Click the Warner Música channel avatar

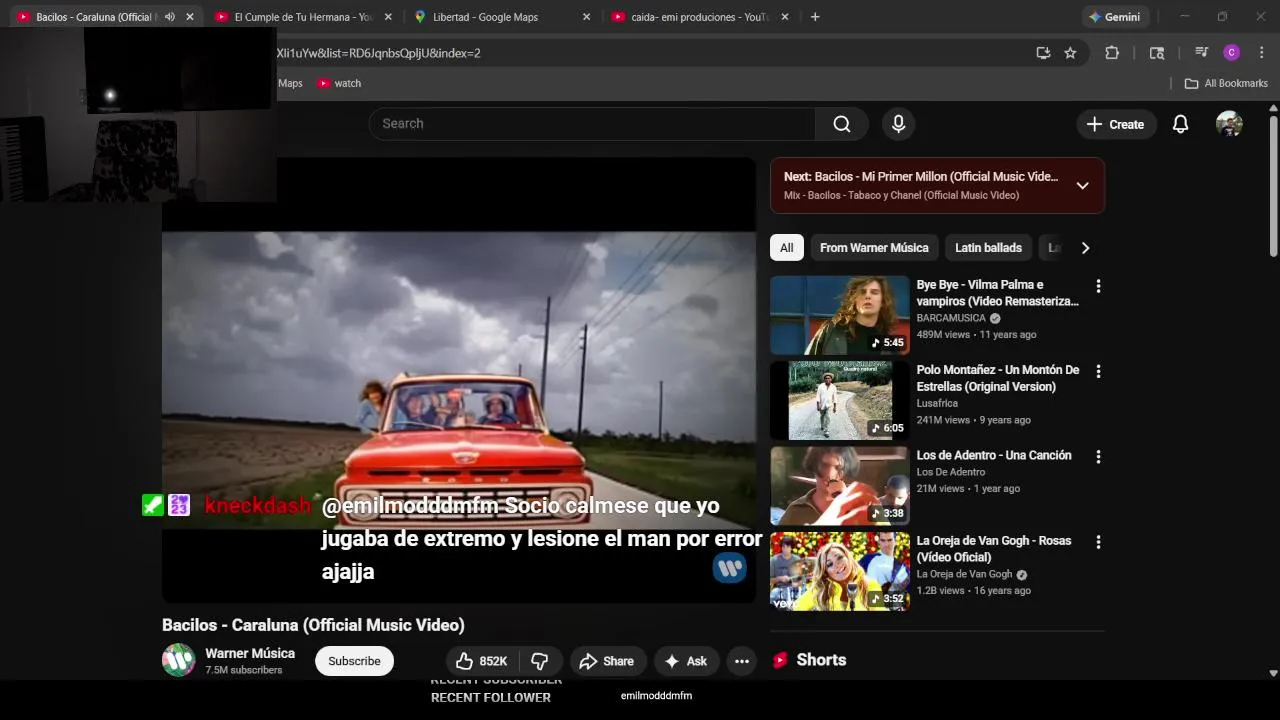[179, 660]
